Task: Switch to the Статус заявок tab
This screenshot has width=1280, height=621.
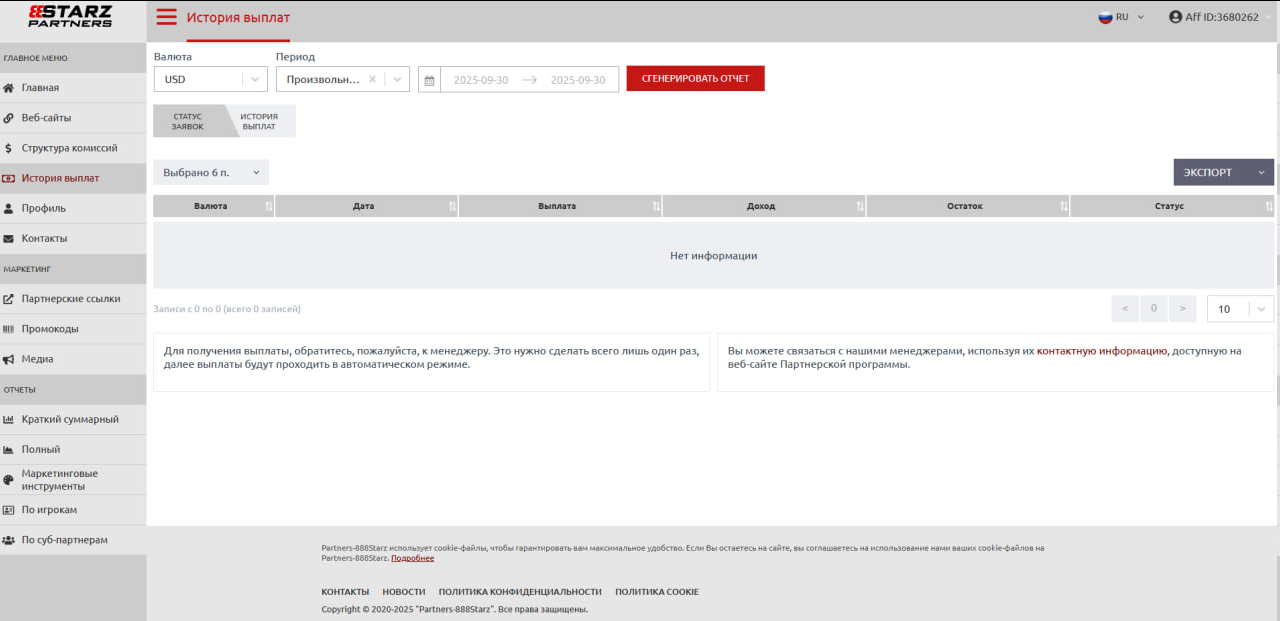Action: (187, 122)
